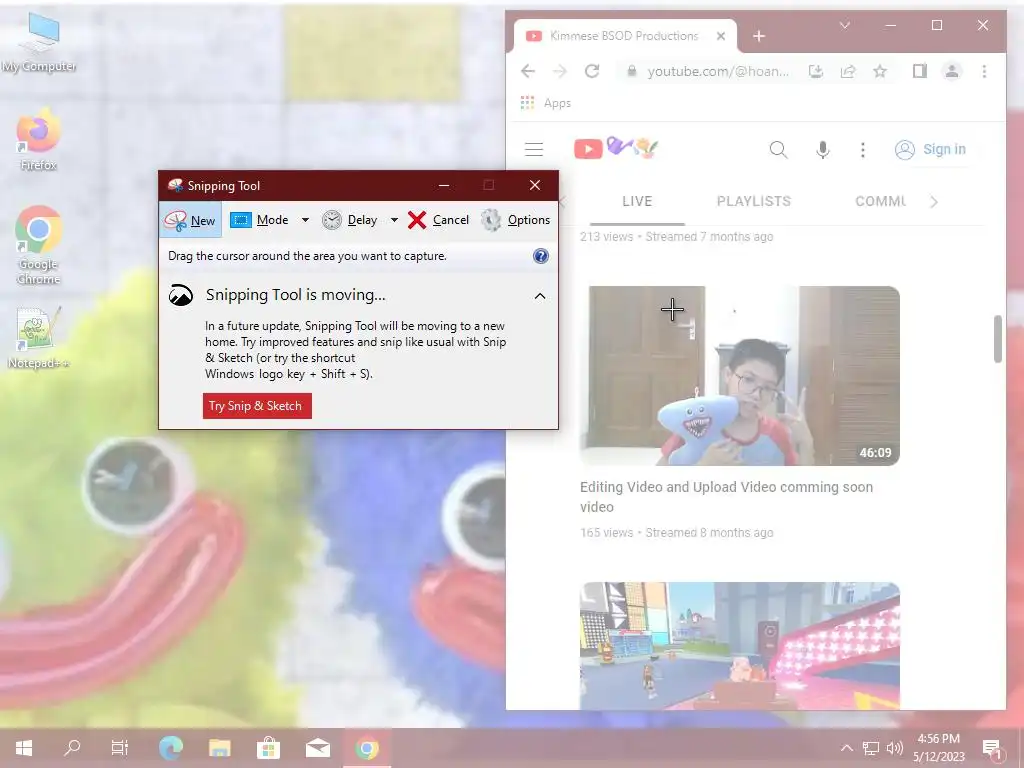Click YouTube voice search microphone
This screenshot has width=1024, height=768.
click(823, 150)
